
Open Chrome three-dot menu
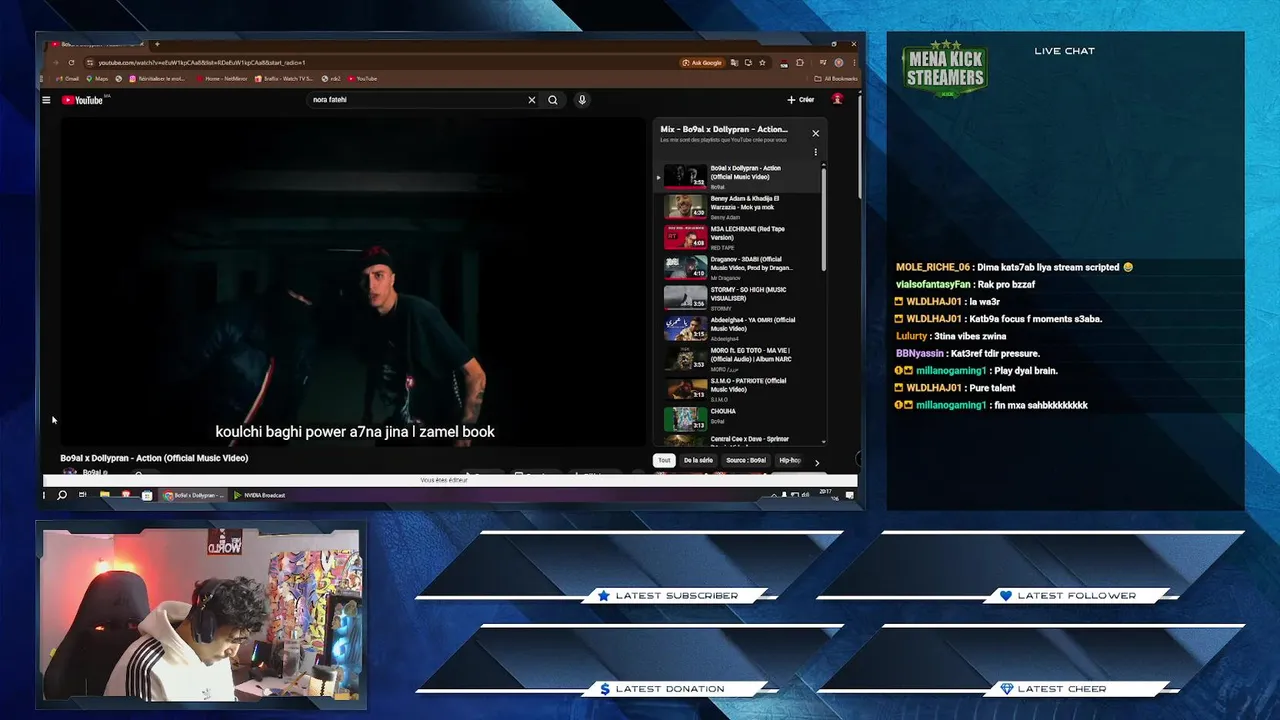pyautogui.click(x=852, y=62)
